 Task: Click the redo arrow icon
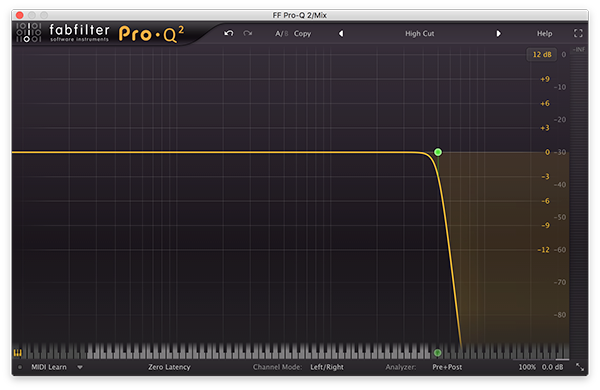248,34
